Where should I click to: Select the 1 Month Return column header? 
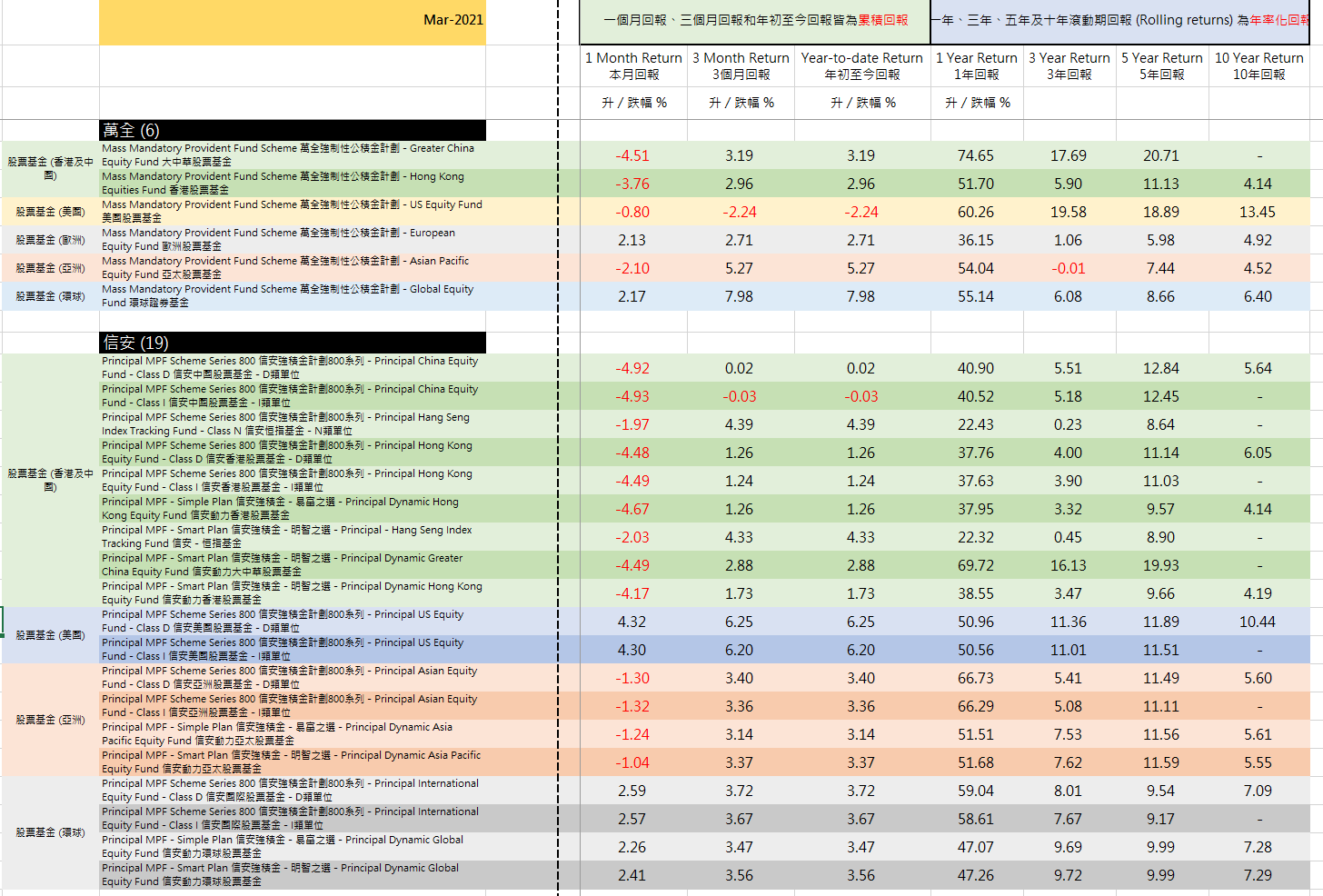click(633, 66)
